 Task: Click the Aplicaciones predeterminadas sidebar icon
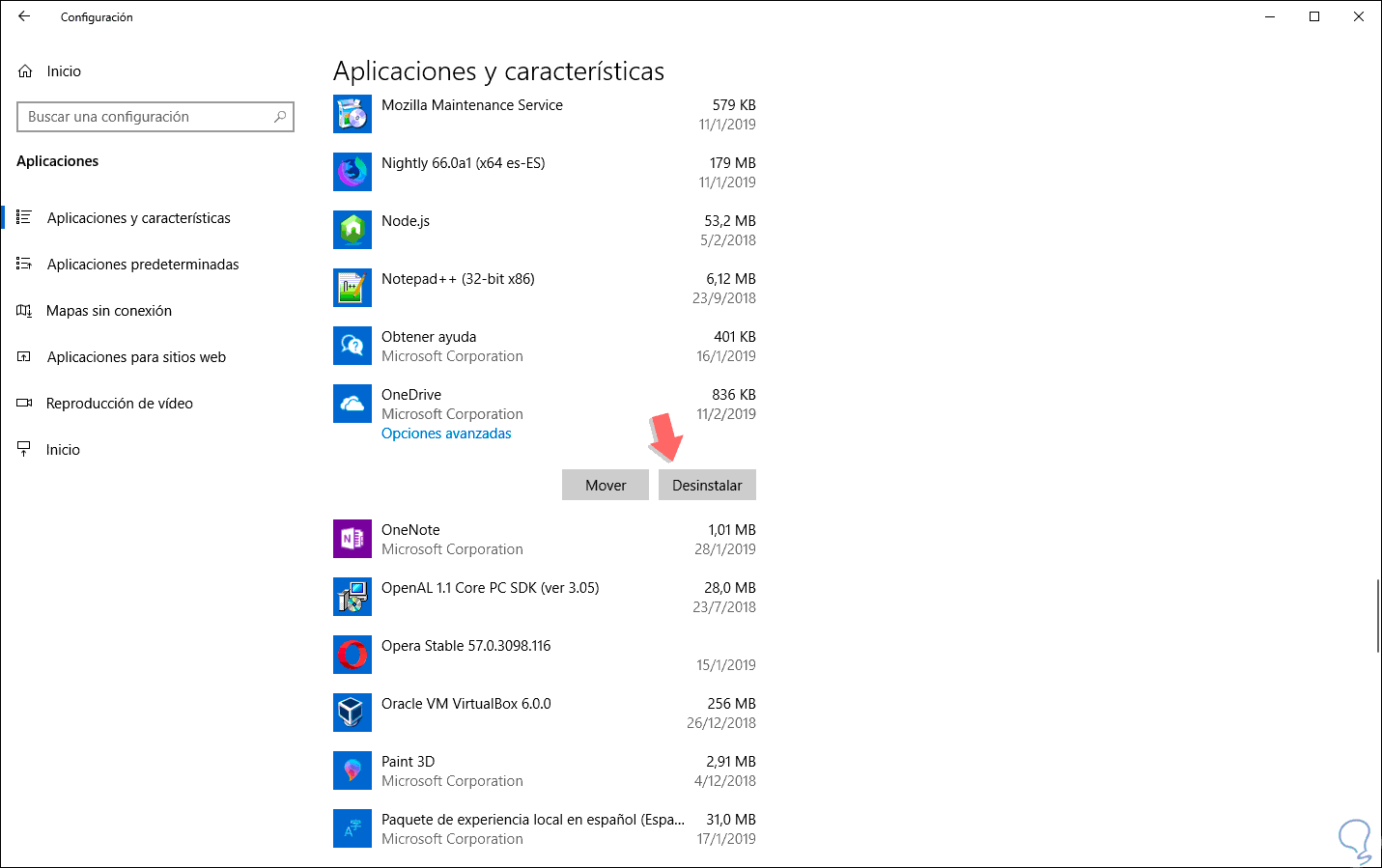pos(24,264)
